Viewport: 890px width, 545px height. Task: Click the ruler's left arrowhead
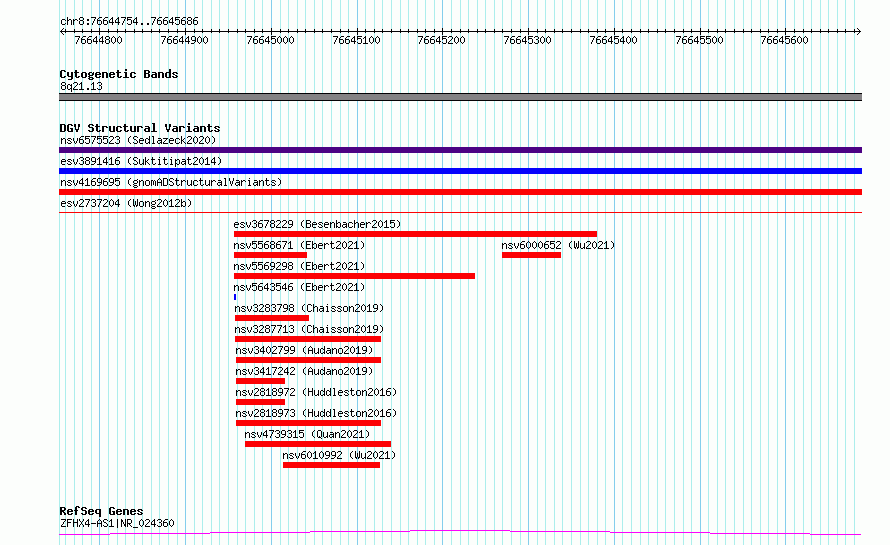tap(62, 32)
